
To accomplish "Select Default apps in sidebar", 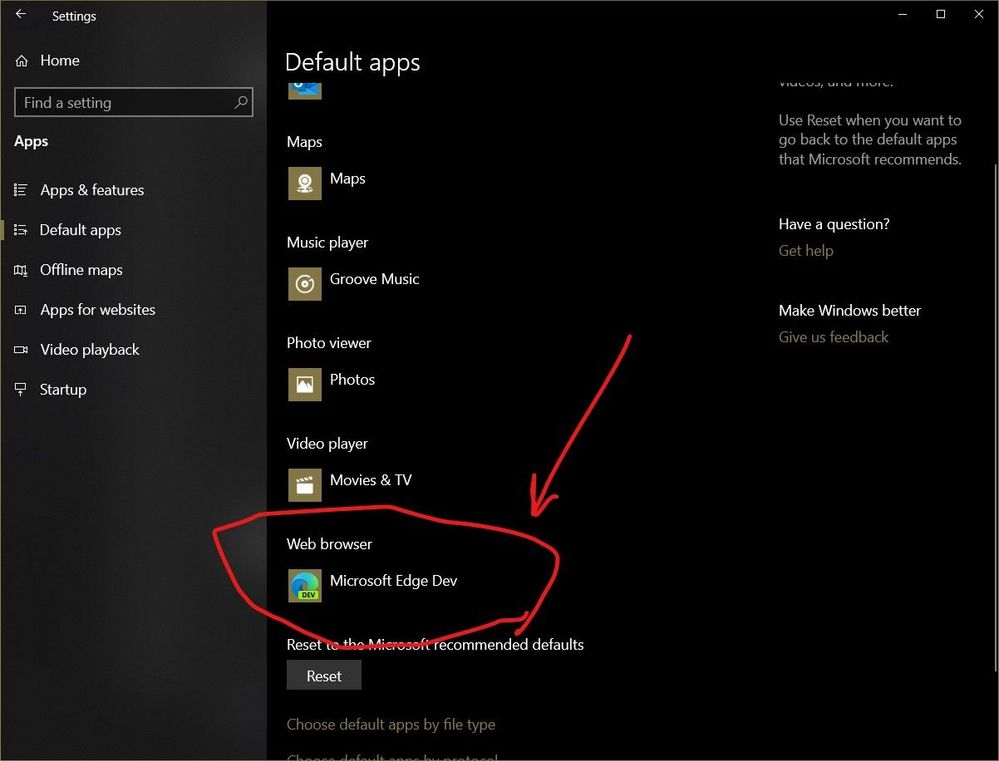I will (x=80, y=230).
